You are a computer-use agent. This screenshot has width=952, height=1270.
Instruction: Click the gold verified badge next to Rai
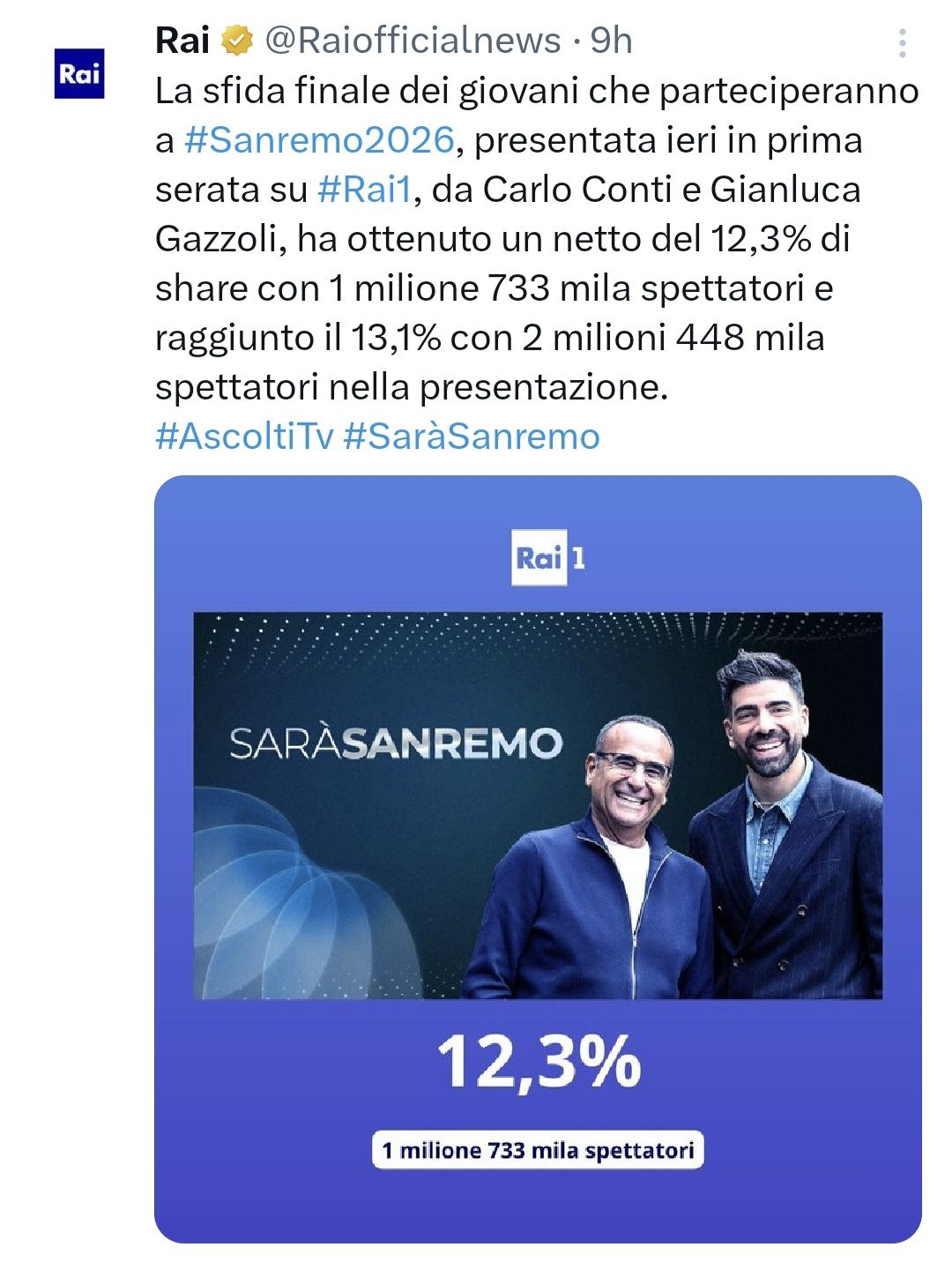[x=237, y=41]
